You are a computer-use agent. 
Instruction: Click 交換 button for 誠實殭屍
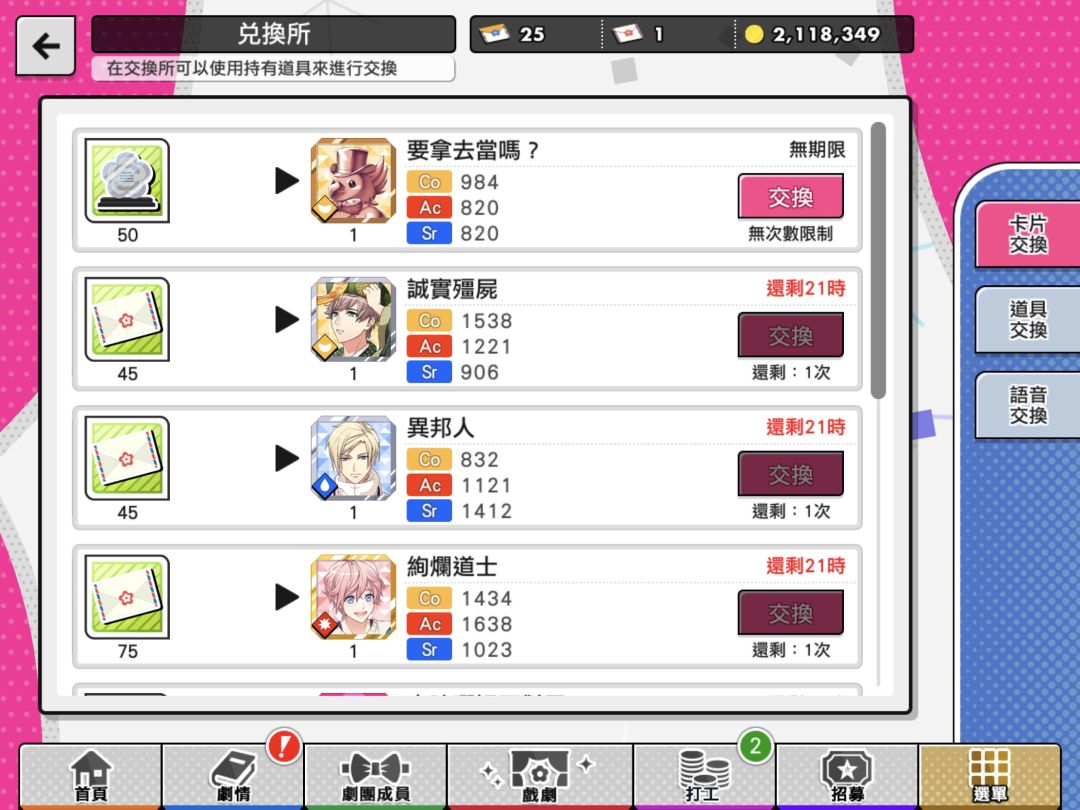791,335
